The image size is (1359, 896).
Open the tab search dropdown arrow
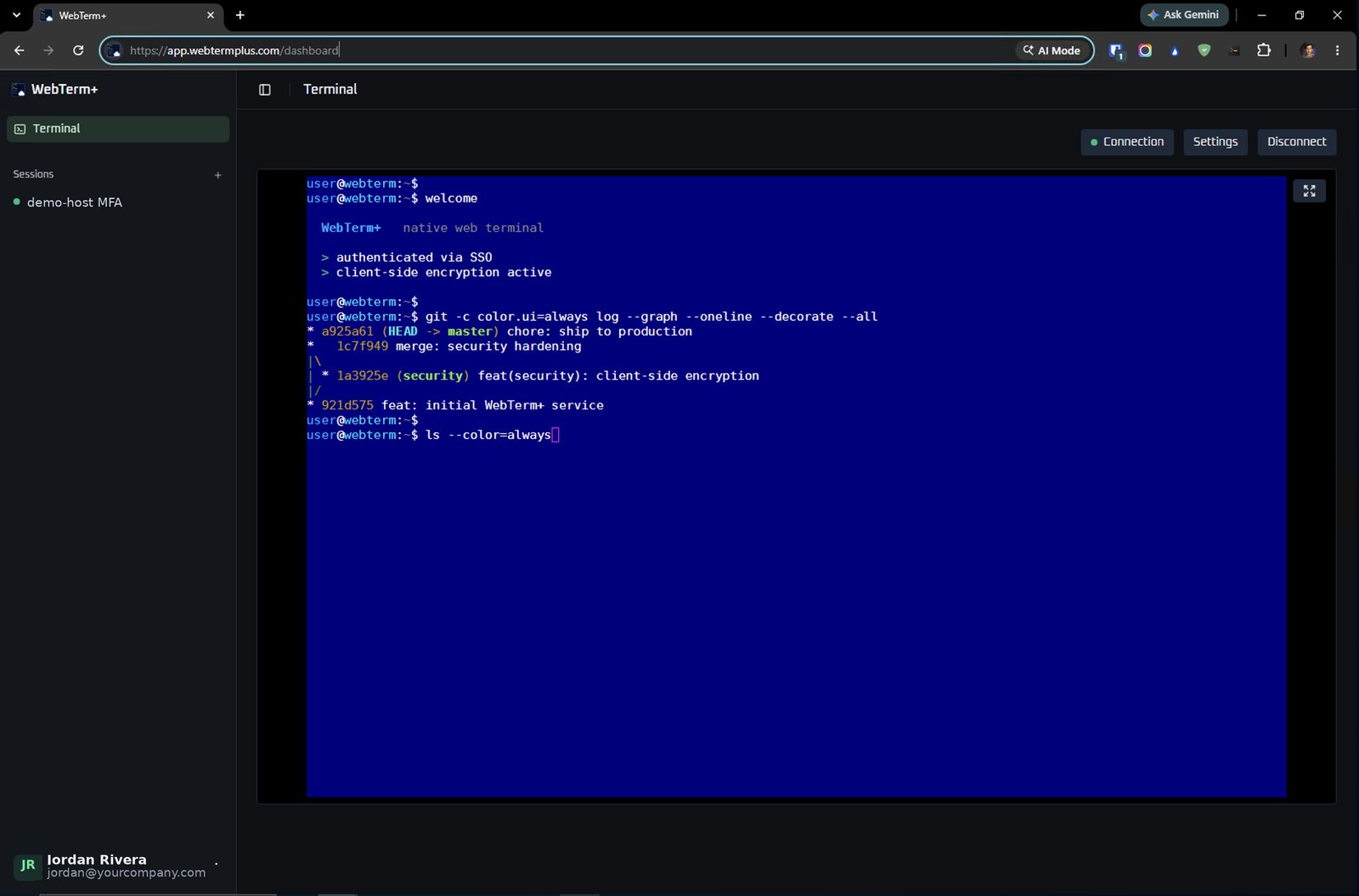click(16, 14)
